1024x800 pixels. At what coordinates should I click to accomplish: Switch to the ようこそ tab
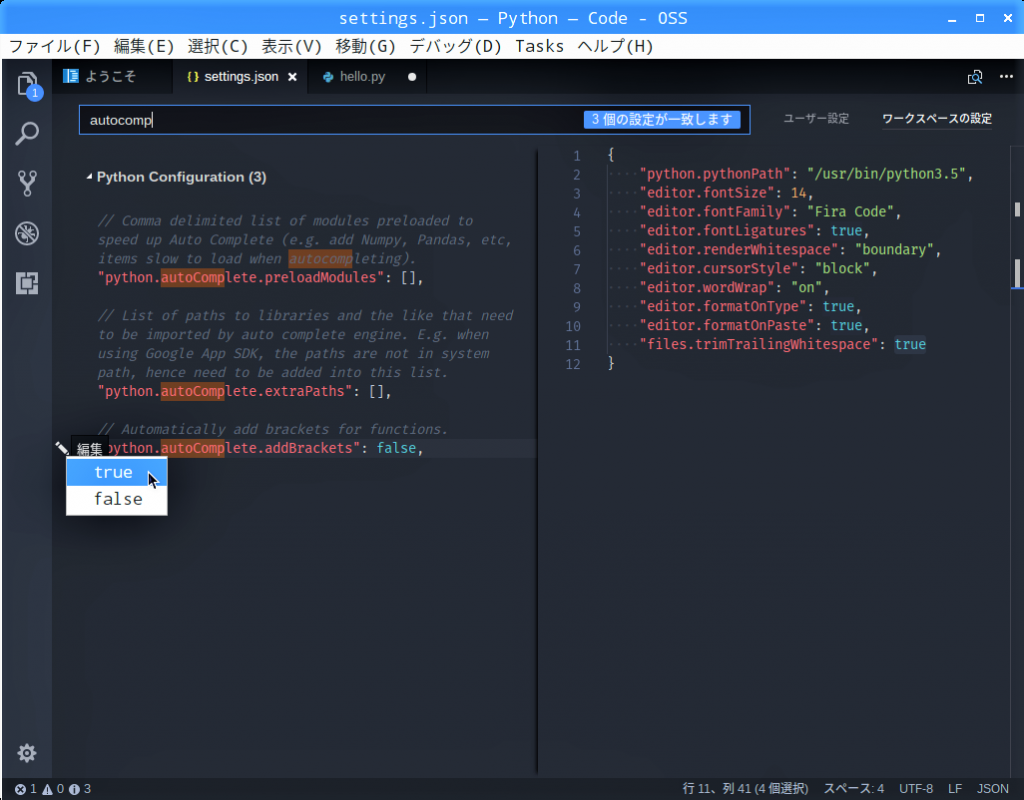point(112,77)
